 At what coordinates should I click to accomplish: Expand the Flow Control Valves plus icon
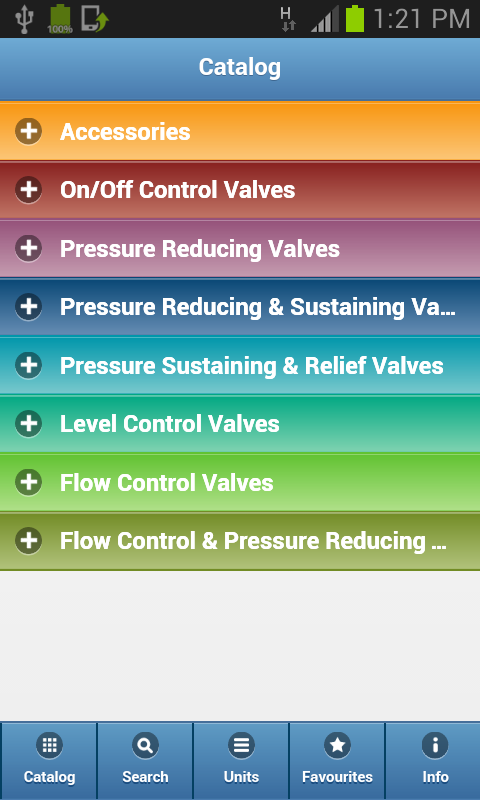coord(28,482)
